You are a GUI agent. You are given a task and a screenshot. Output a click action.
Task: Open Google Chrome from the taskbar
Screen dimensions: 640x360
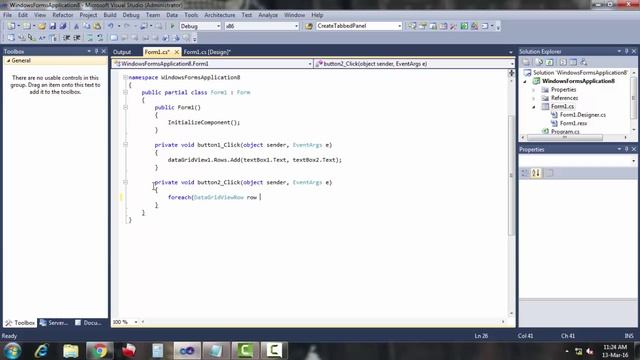pos(99,351)
